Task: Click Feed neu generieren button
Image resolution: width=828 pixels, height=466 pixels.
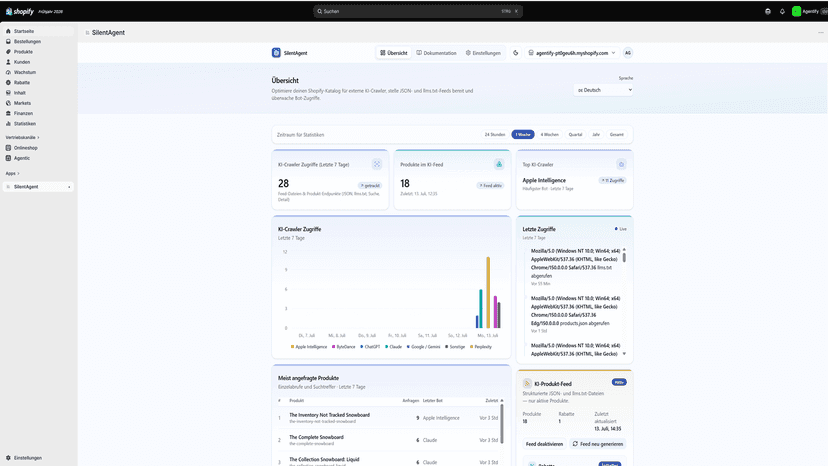Action: pyautogui.click(x=598, y=444)
